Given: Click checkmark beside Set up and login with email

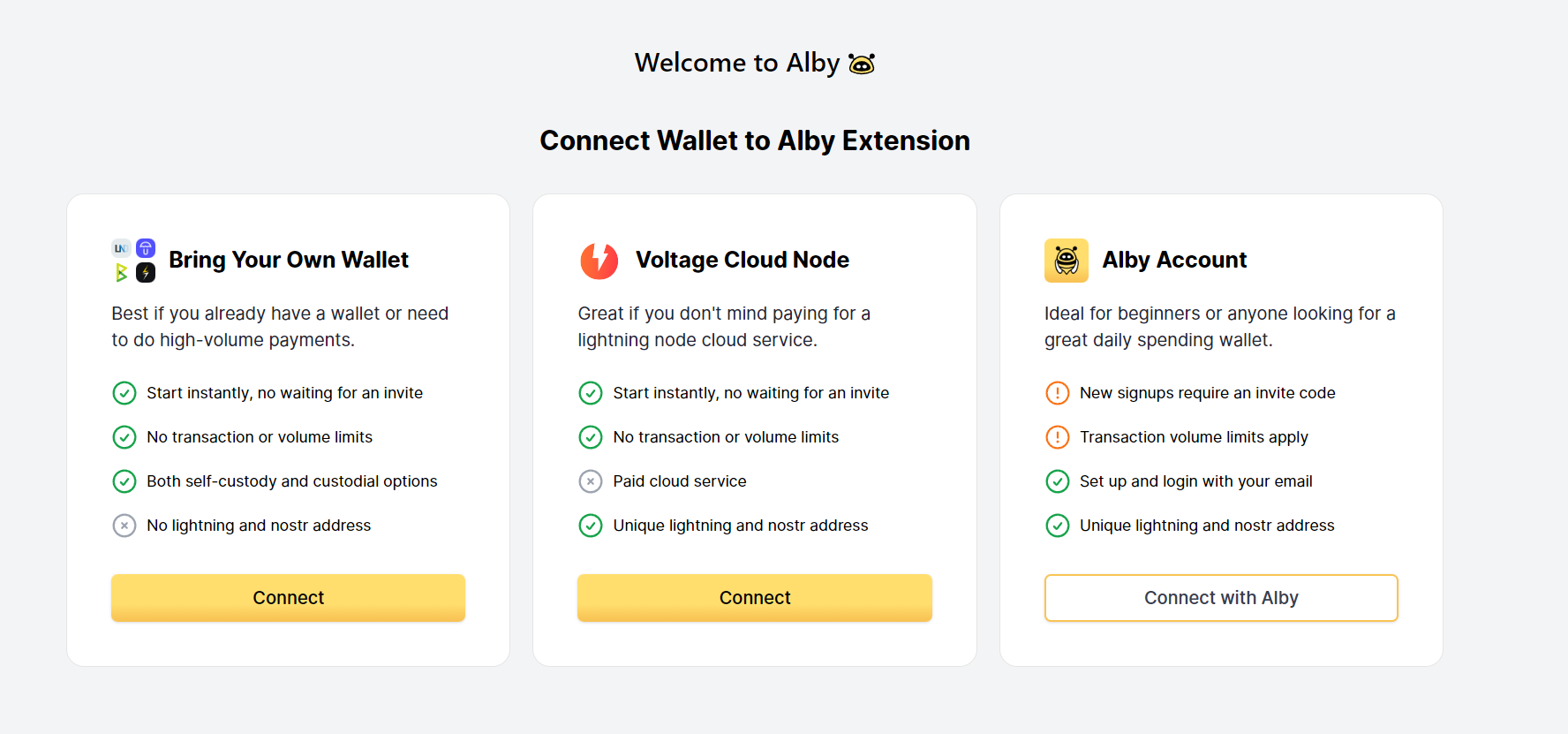Looking at the screenshot, I should coord(1057,481).
